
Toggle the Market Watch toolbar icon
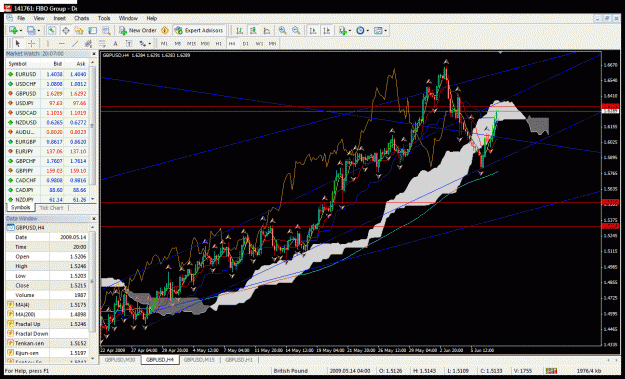coord(52,30)
